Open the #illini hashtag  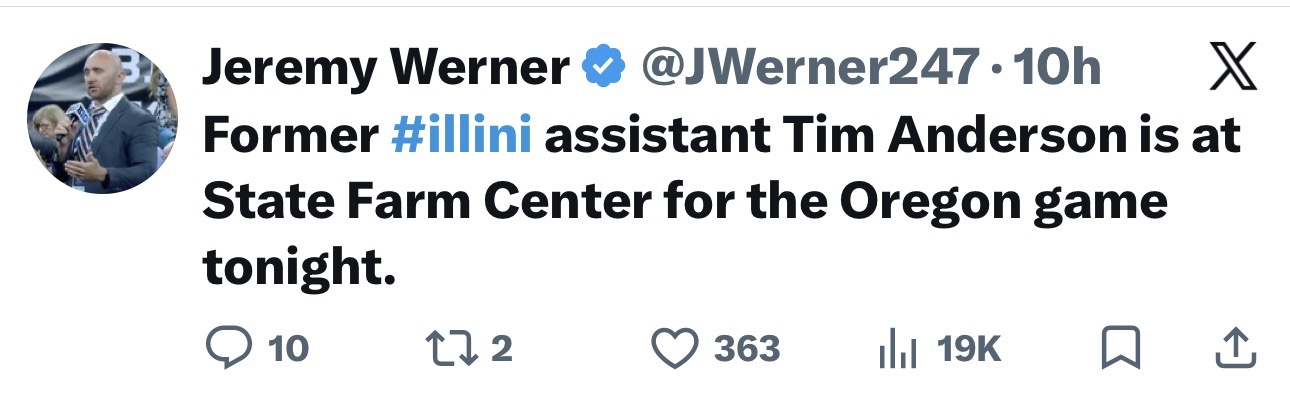click(462, 136)
